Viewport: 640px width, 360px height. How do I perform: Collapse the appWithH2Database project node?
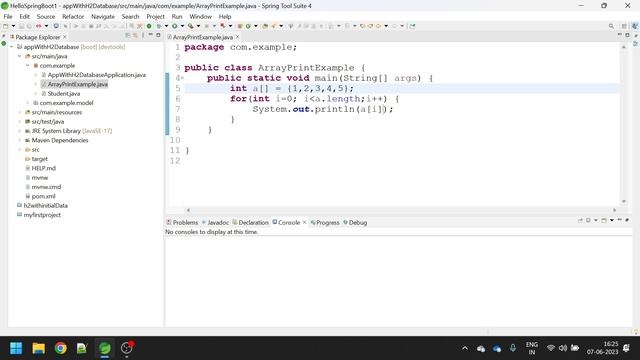(x=11, y=47)
